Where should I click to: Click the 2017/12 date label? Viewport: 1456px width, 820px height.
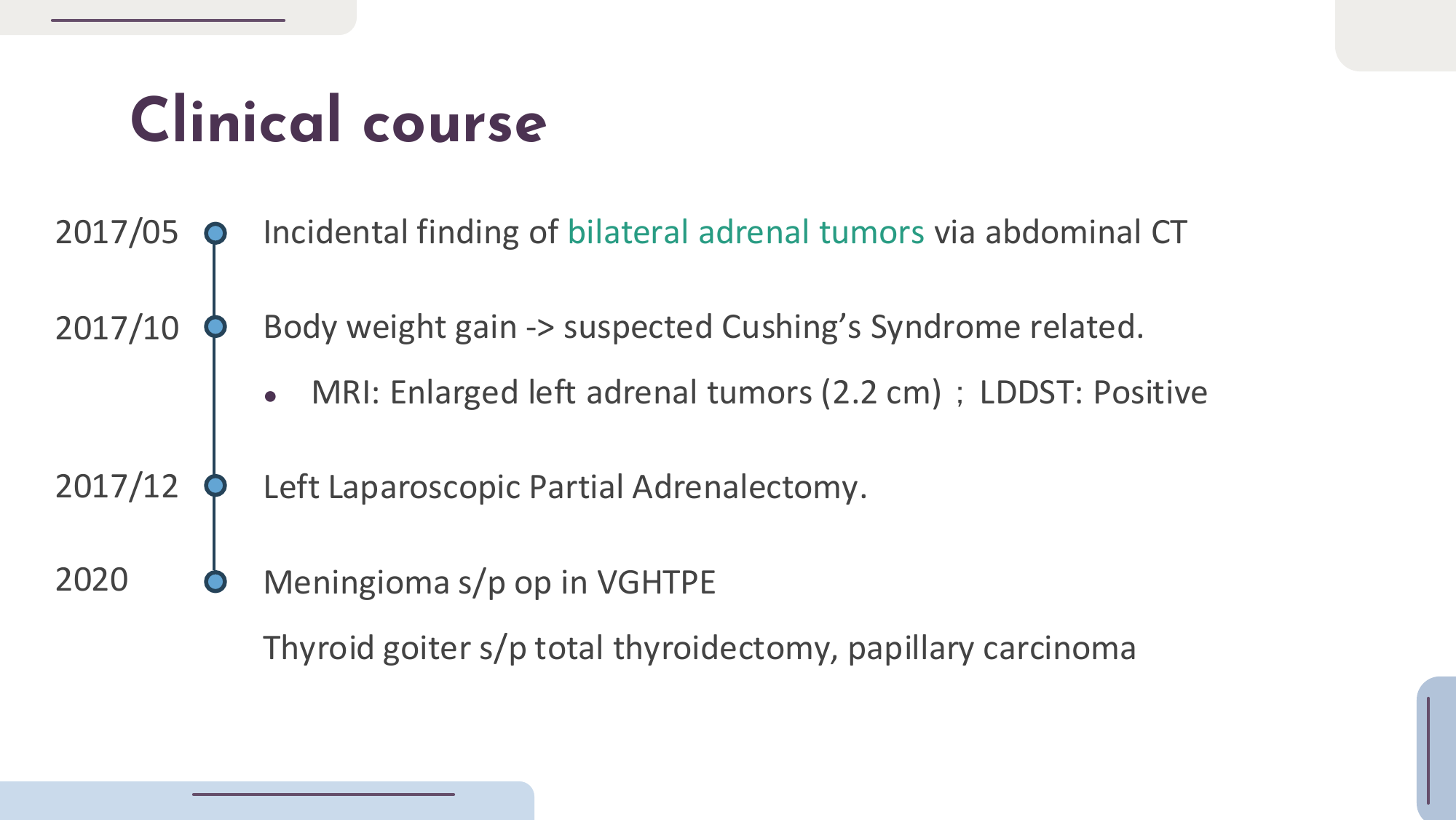coord(116,486)
